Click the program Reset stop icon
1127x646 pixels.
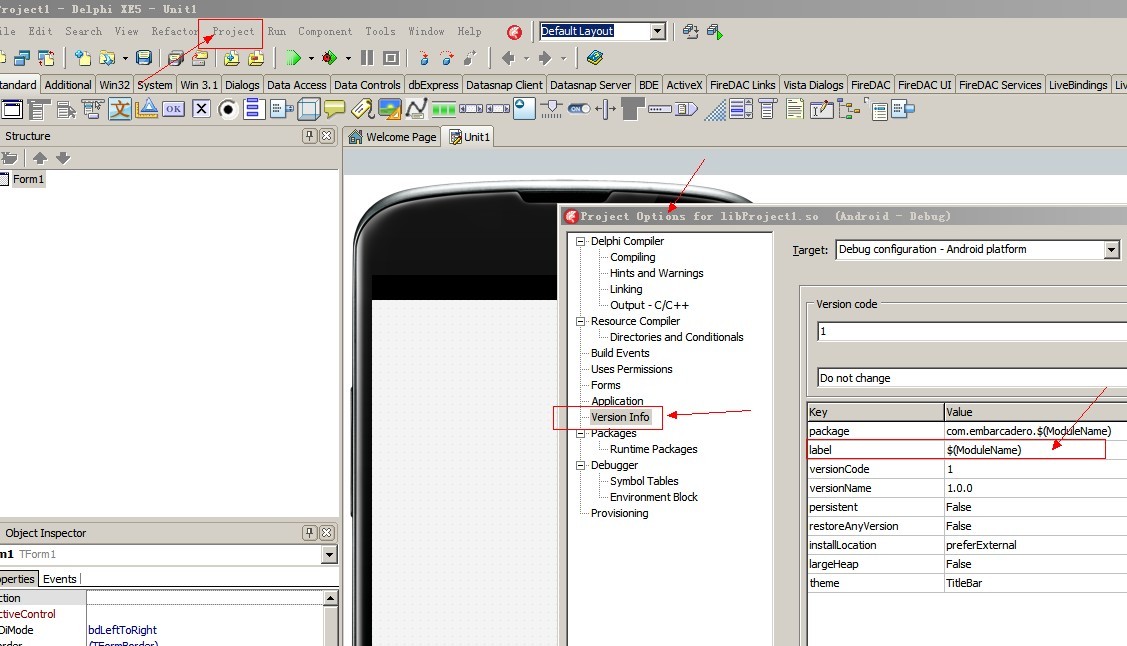point(391,57)
